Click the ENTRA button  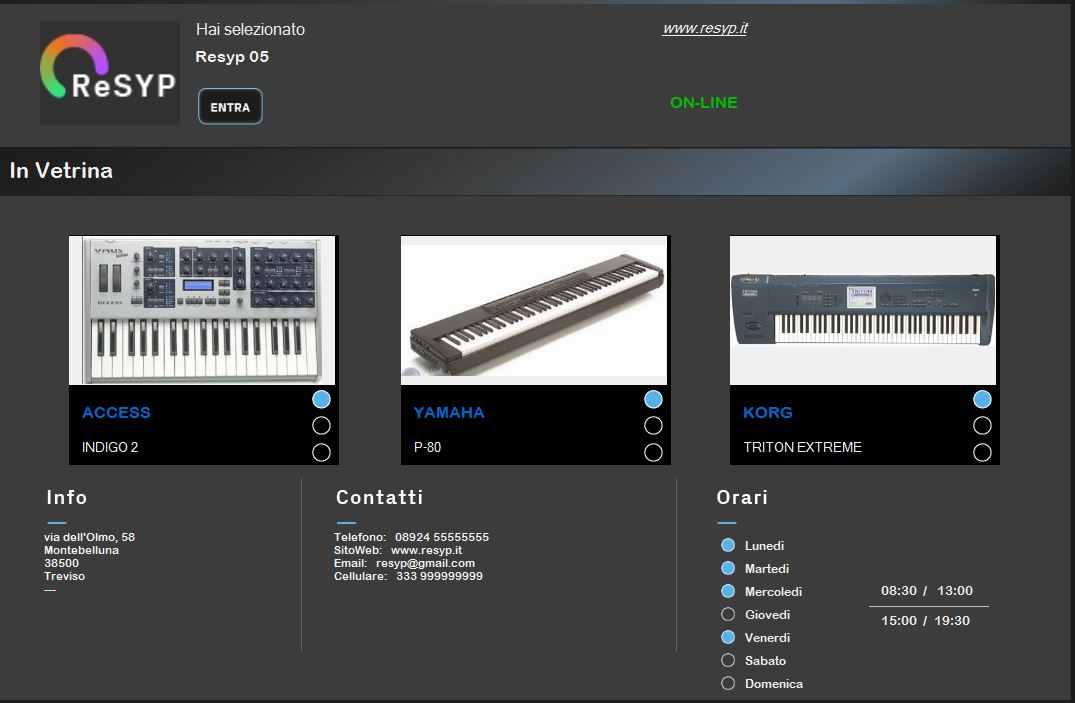[230, 107]
